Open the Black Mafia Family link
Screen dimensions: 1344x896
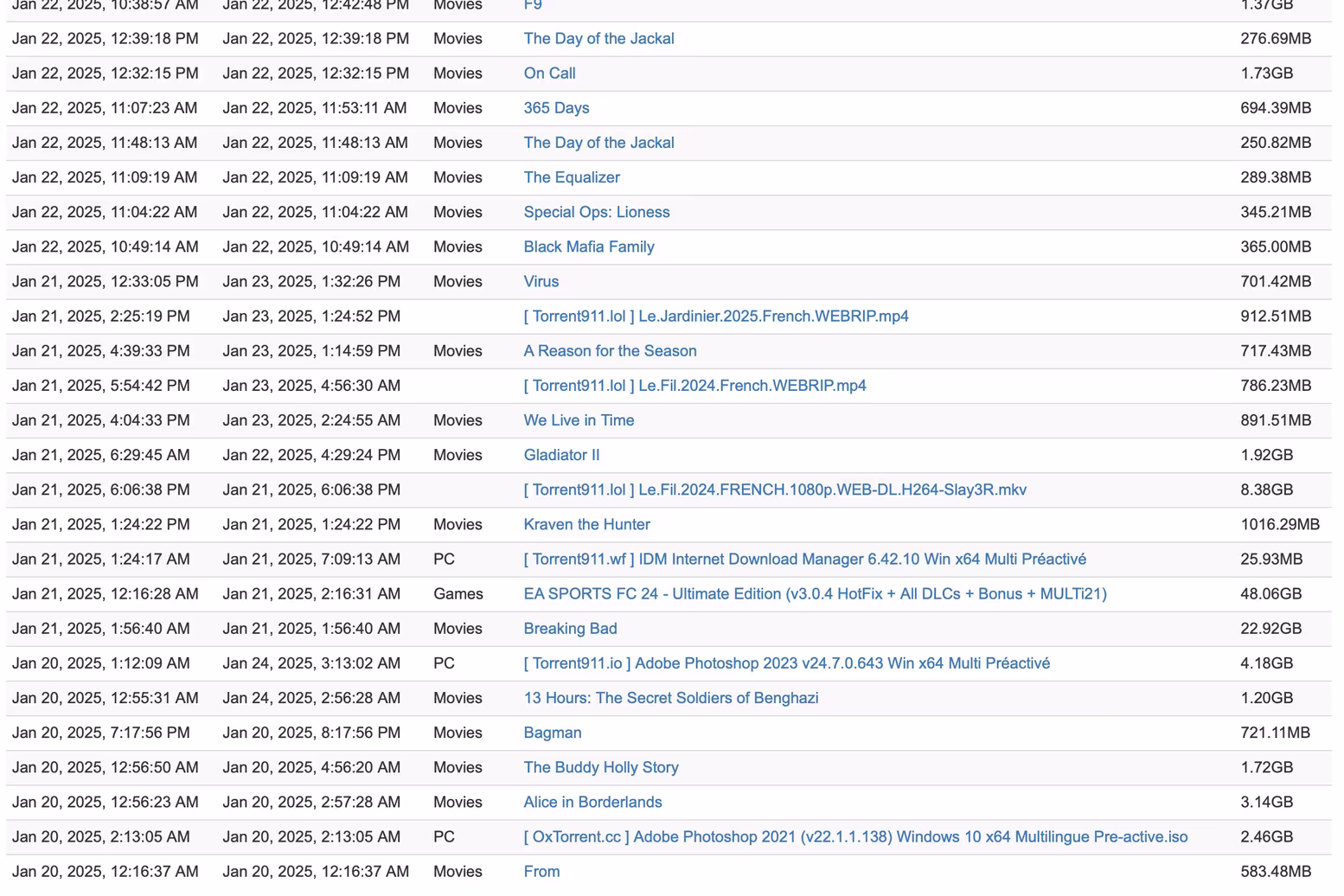click(589, 246)
